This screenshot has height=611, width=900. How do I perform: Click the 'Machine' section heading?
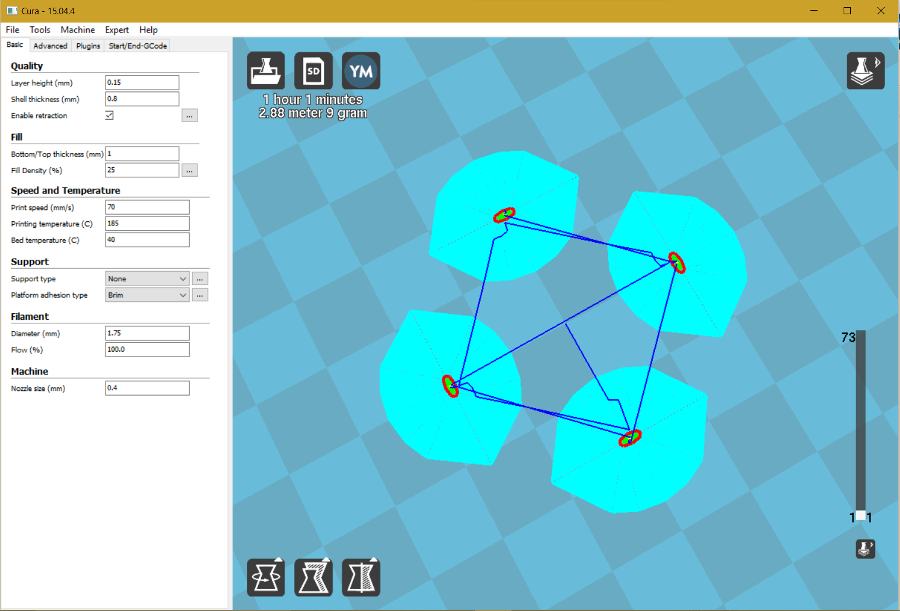tap(29, 372)
